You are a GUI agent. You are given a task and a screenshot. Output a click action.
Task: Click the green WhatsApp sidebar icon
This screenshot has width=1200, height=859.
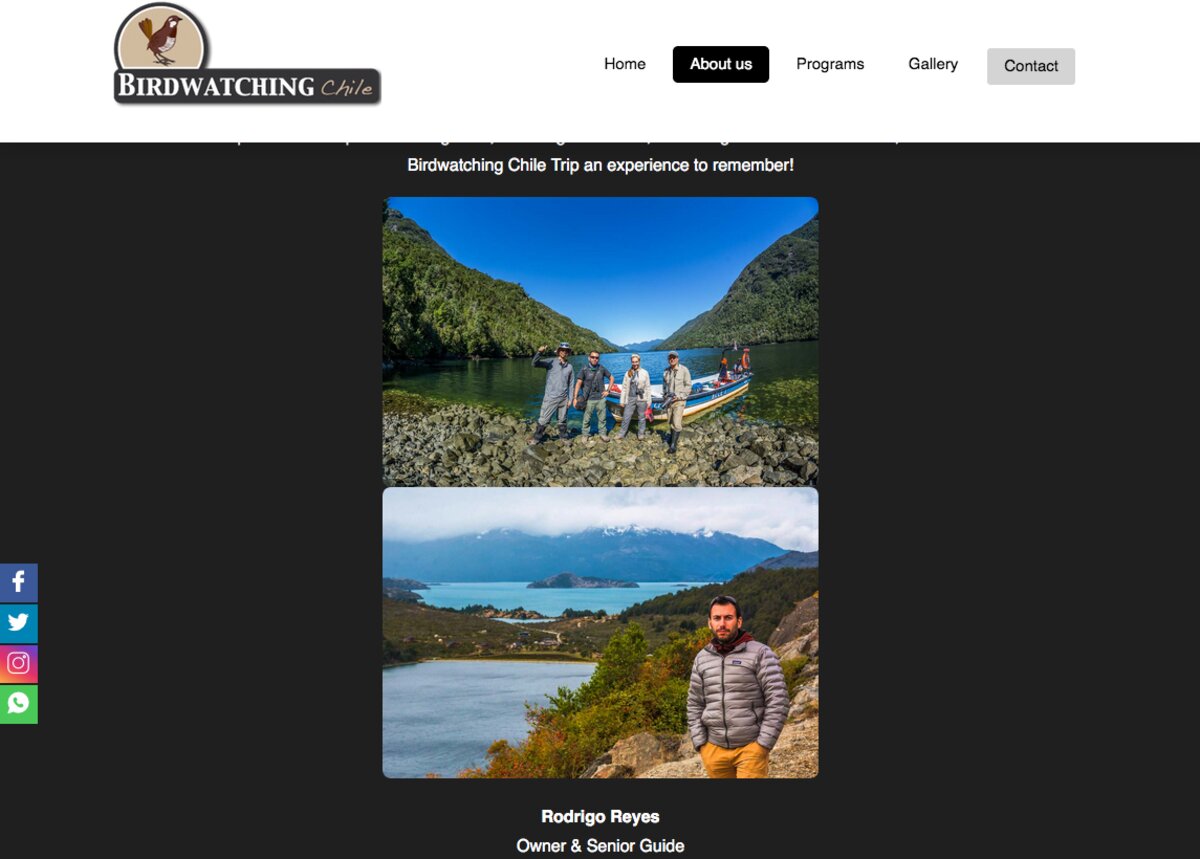(18, 704)
